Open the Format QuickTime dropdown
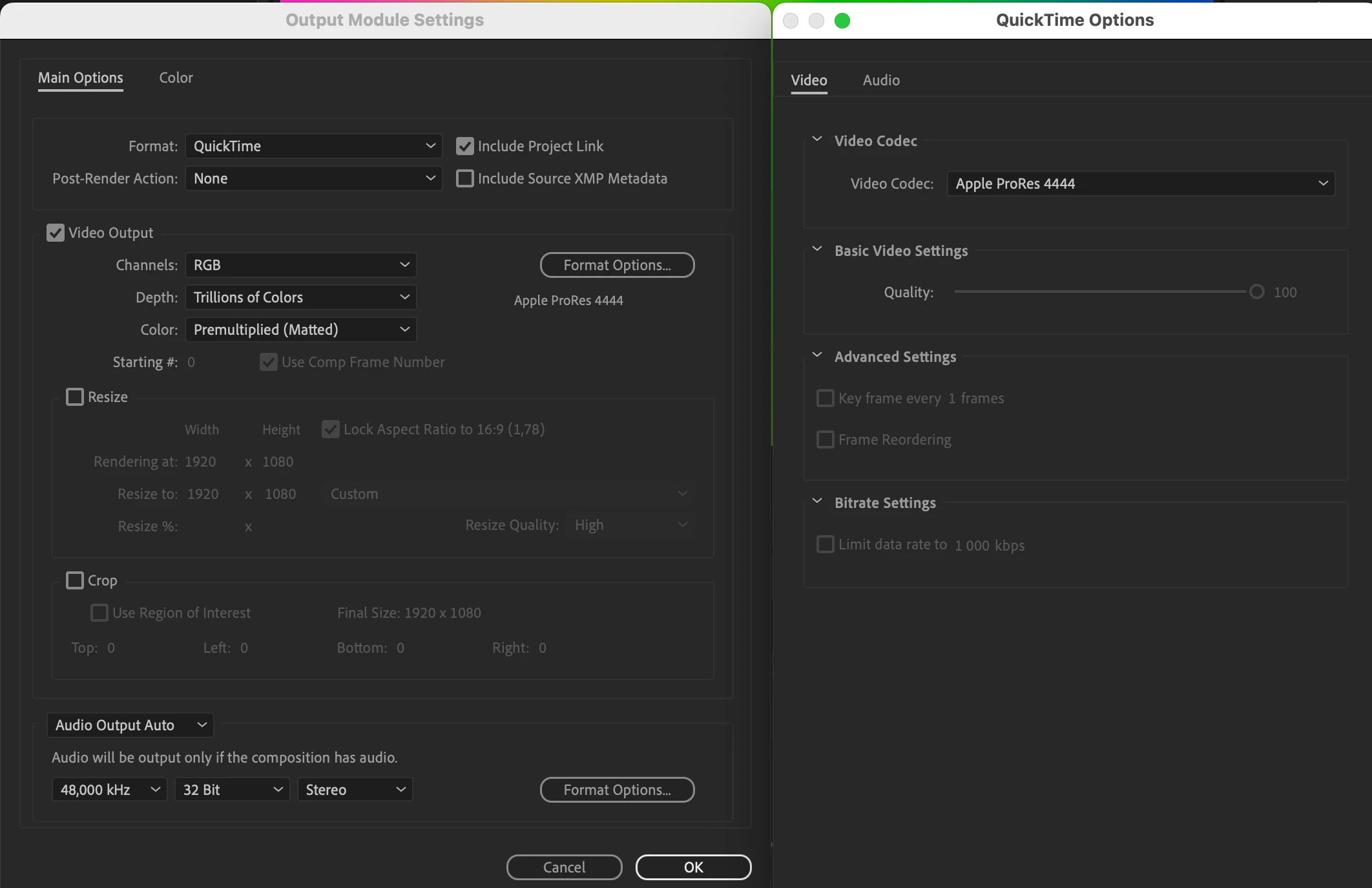The width and height of the screenshot is (1372, 888). point(313,146)
